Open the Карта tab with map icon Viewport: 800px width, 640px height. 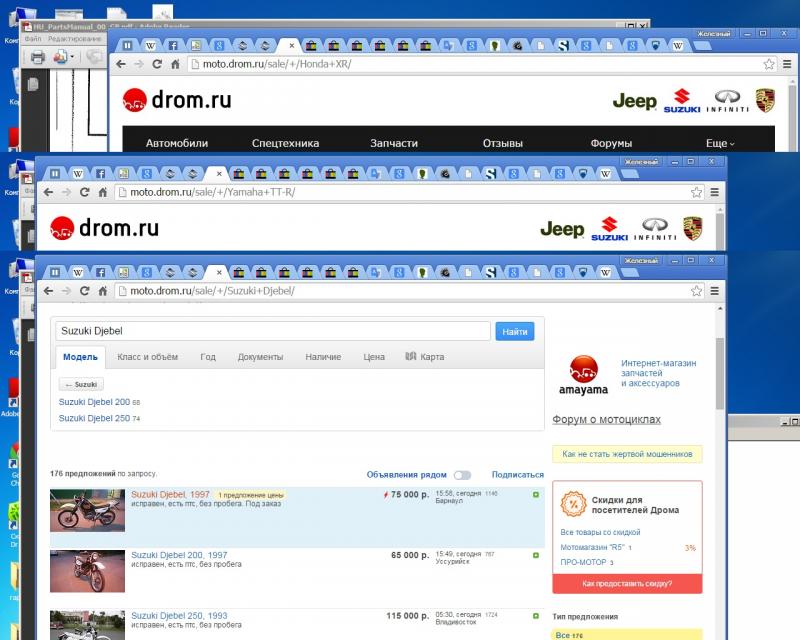(x=424, y=357)
